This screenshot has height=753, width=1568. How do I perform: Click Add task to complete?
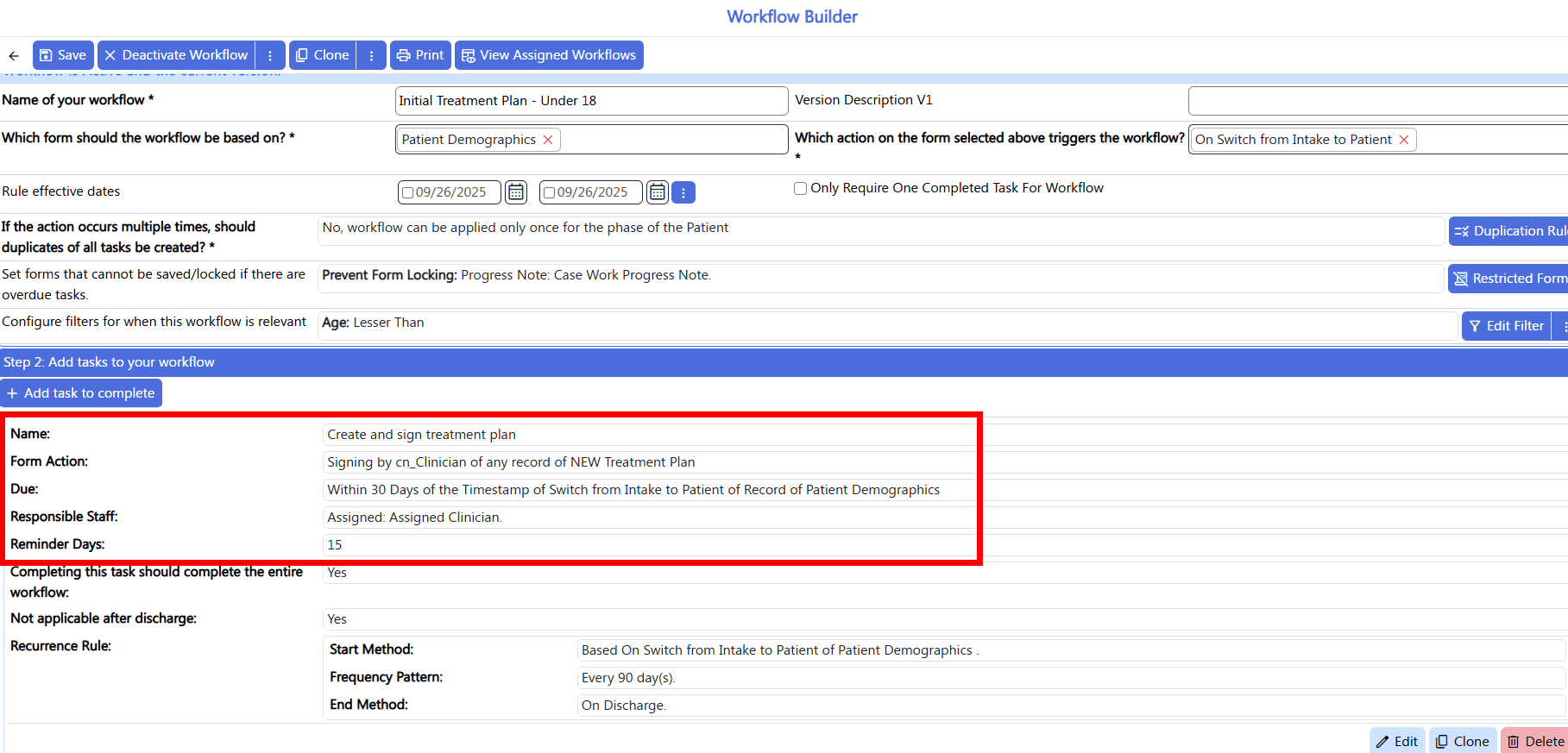(81, 393)
